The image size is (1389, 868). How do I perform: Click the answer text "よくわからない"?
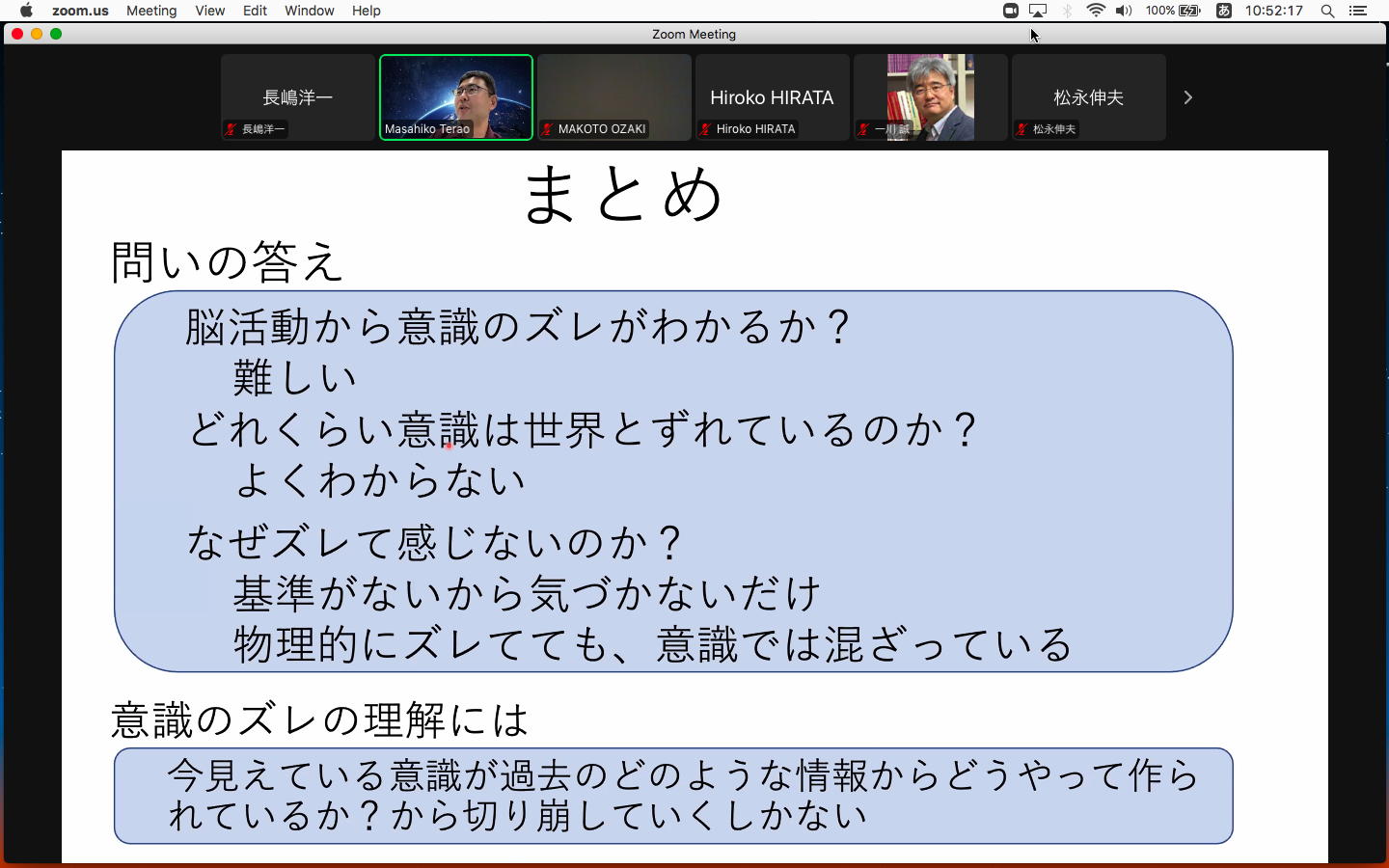coord(380,480)
